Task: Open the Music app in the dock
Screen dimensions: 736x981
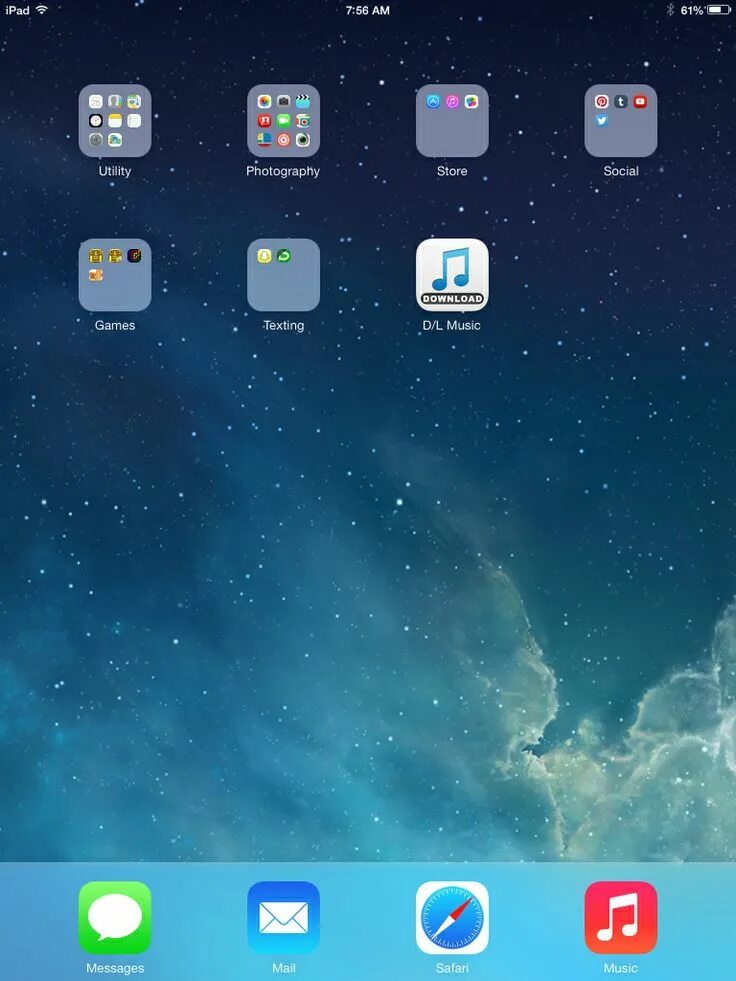Action: (x=621, y=918)
